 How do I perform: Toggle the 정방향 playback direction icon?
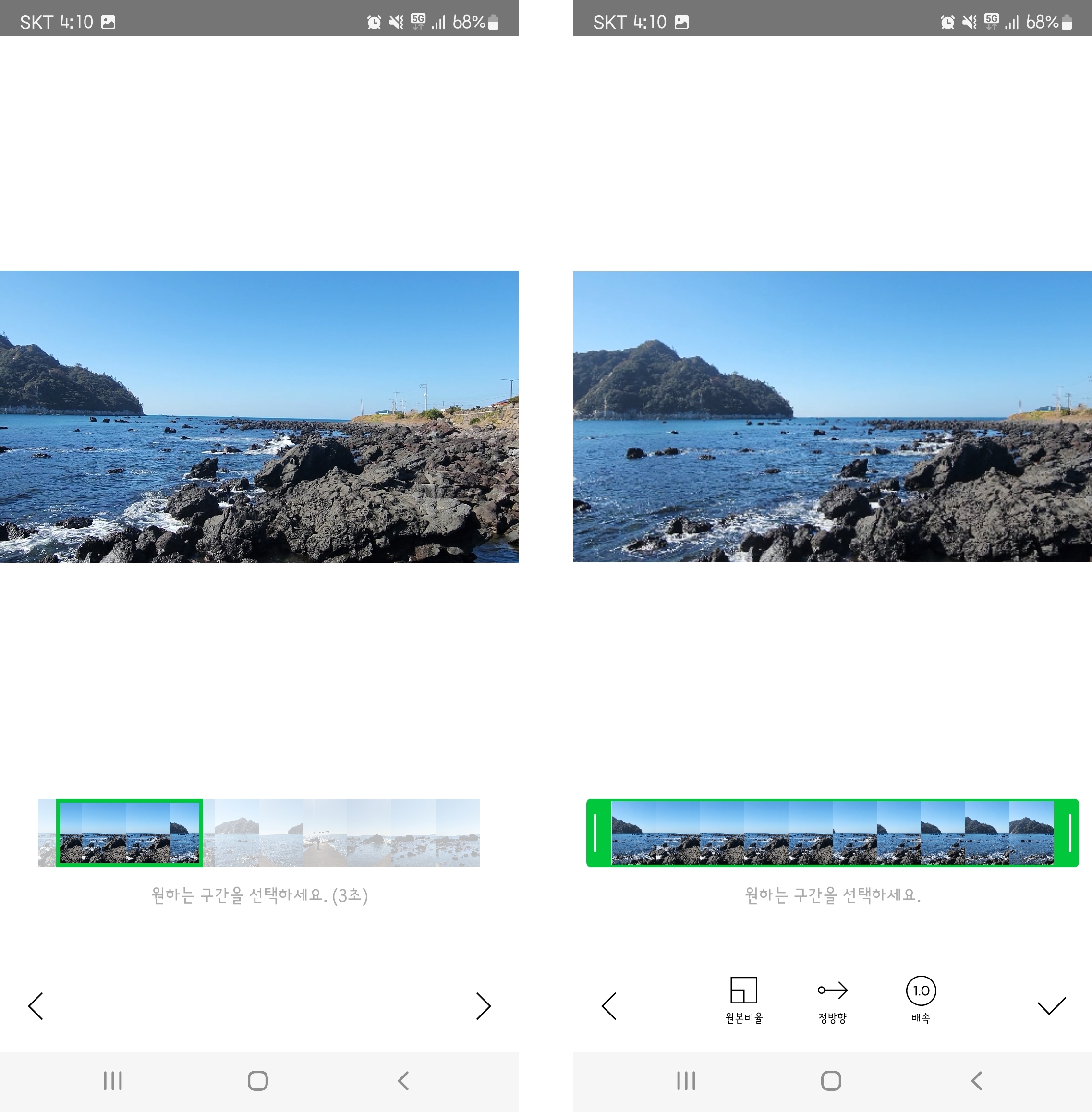832,991
